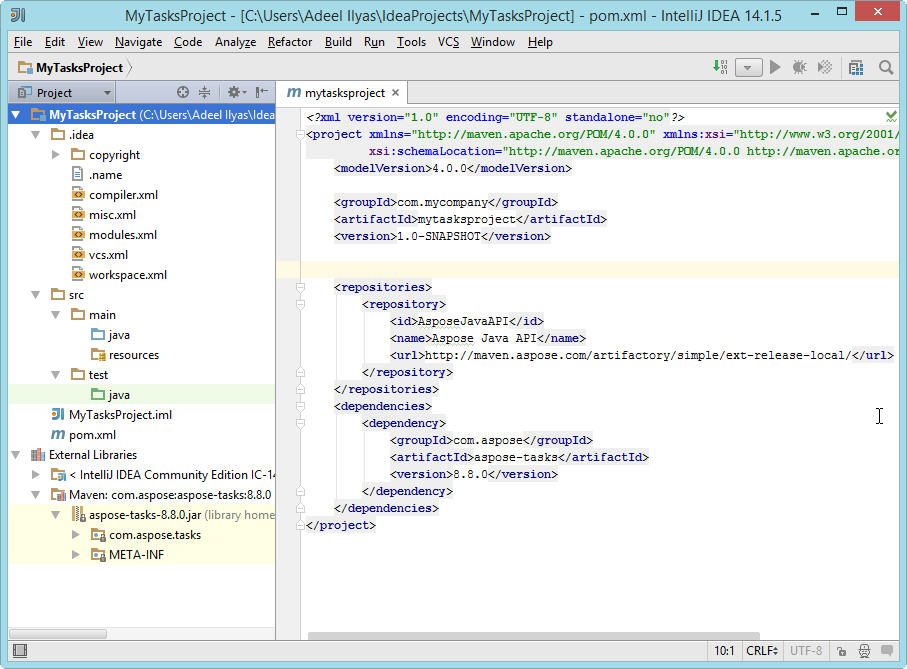Toggle the Hector inspection icon in status bar
The width and height of the screenshot is (907, 669).
tap(865, 651)
